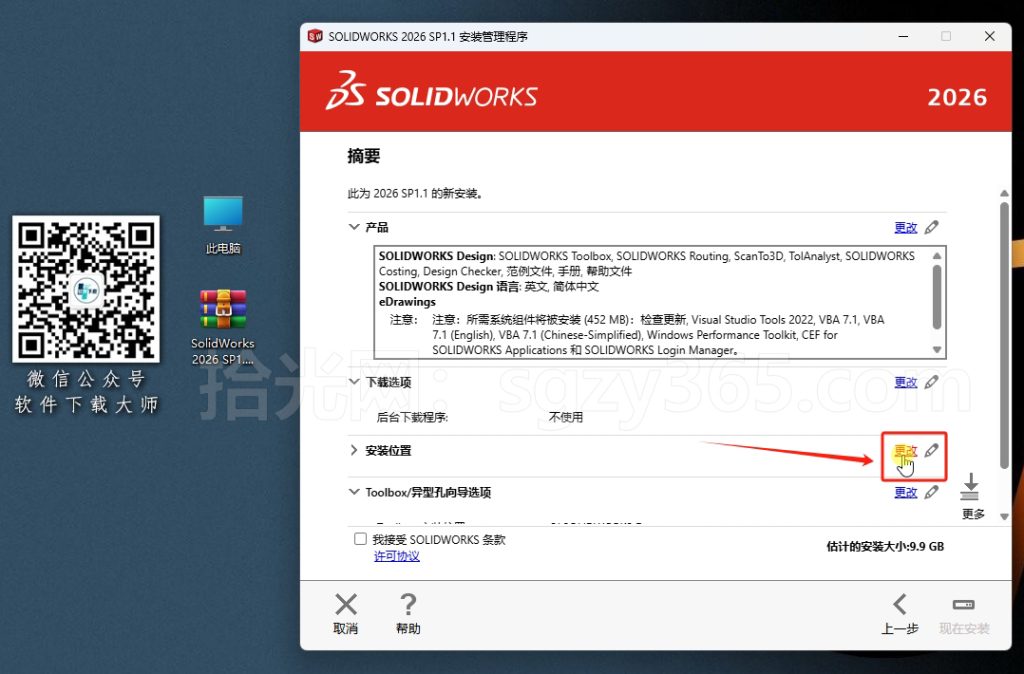Screen dimensions: 1024x674
Task: Expand the 安装位置 section
Action: 354,450
